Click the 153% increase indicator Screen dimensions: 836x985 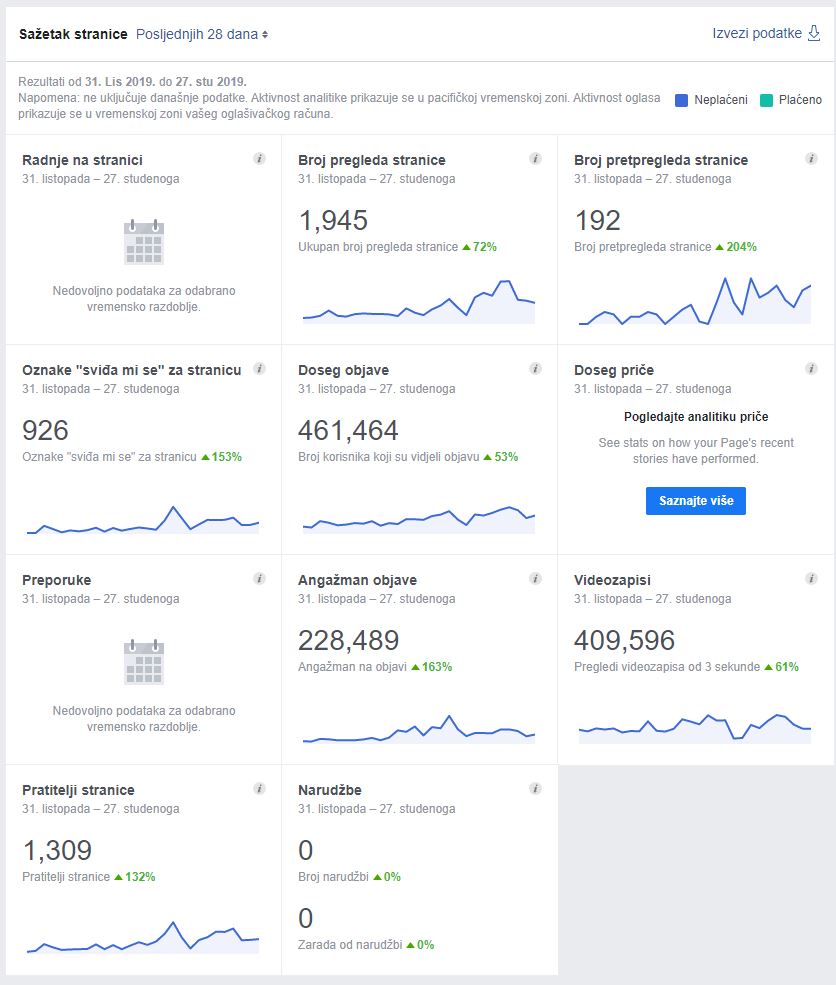[221, 457]
